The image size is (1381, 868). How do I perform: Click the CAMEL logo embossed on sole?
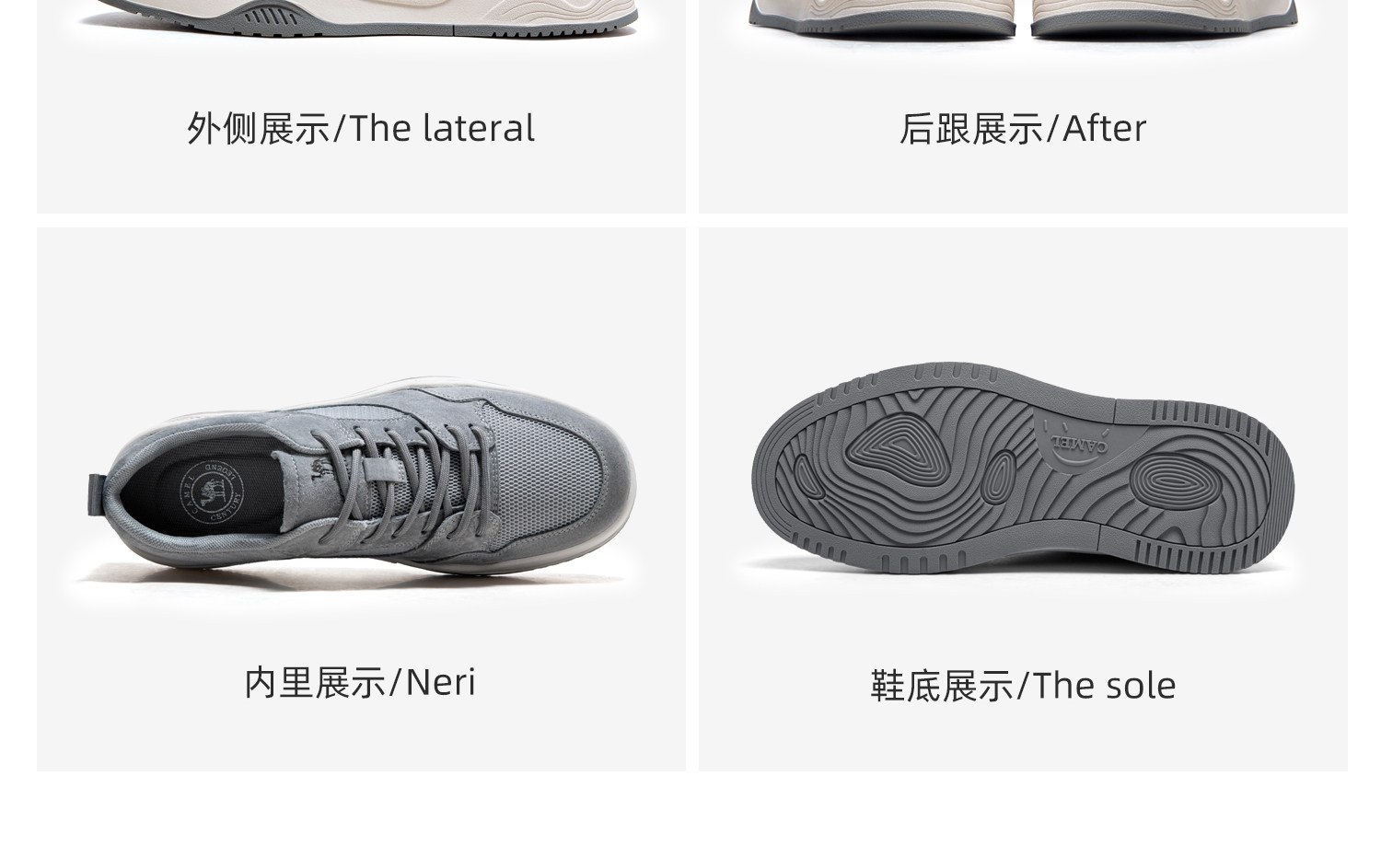[x=1078, y=435]
